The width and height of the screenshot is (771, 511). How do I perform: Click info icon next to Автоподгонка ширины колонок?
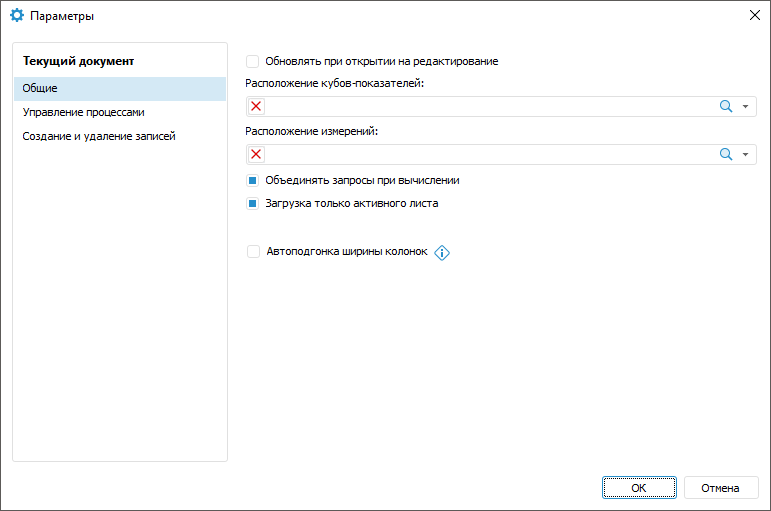[442, 253]
